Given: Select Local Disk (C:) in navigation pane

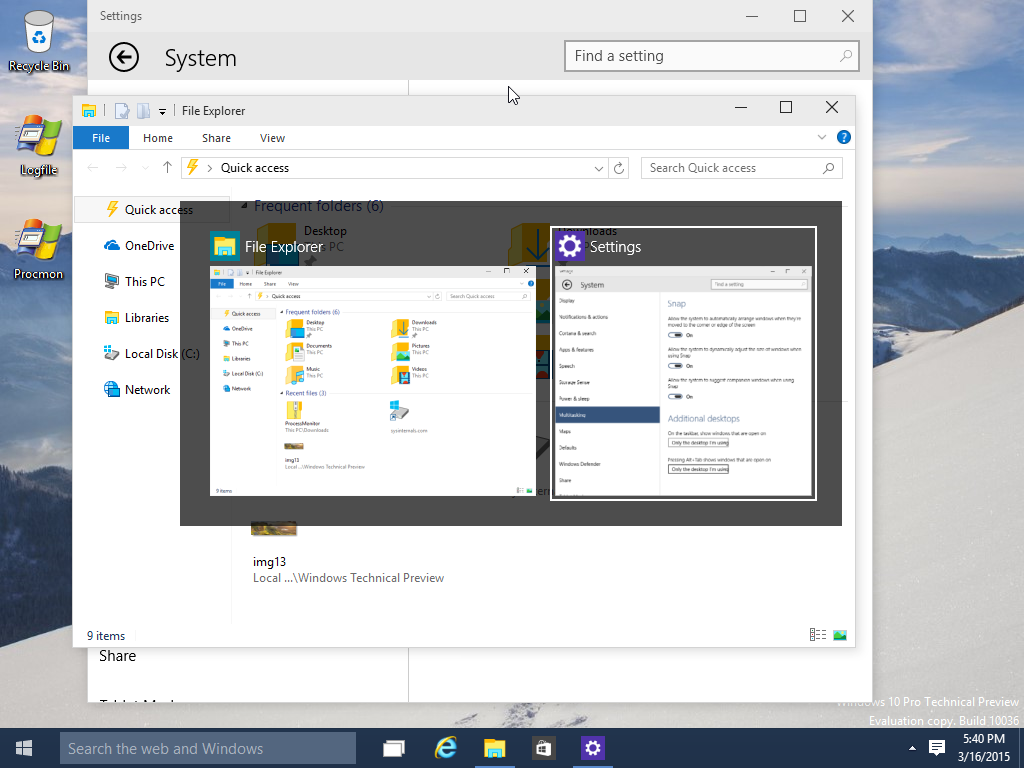Looking at the screenshot, I should tap(151, 353).
